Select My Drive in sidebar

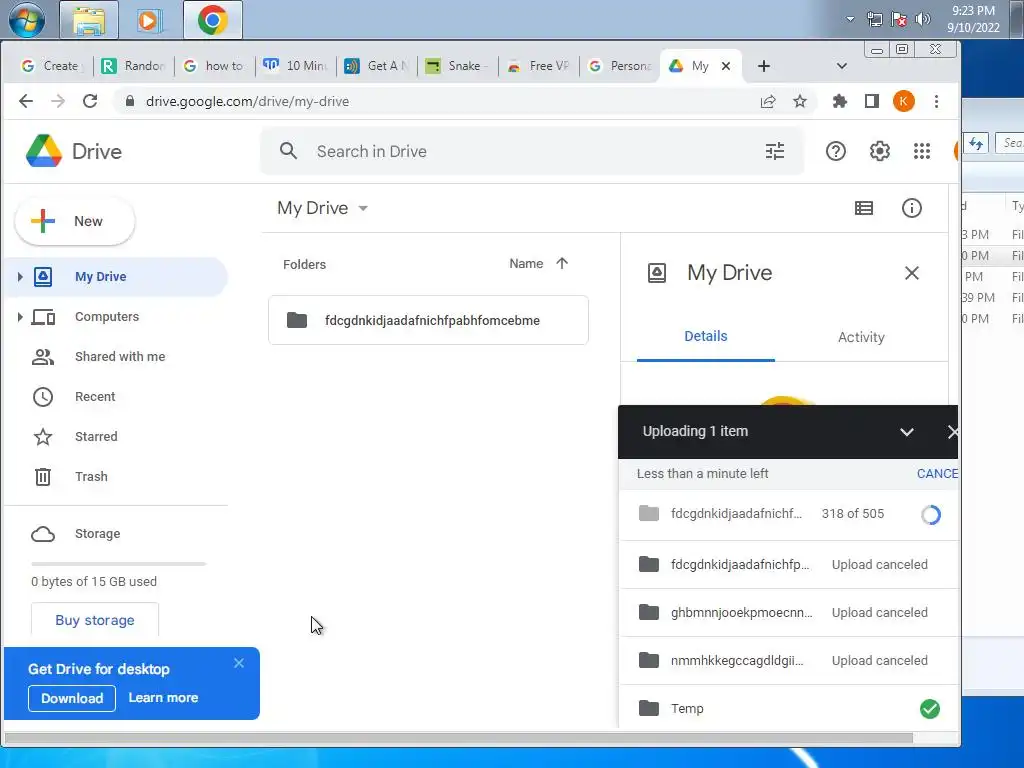pos(115,277)
